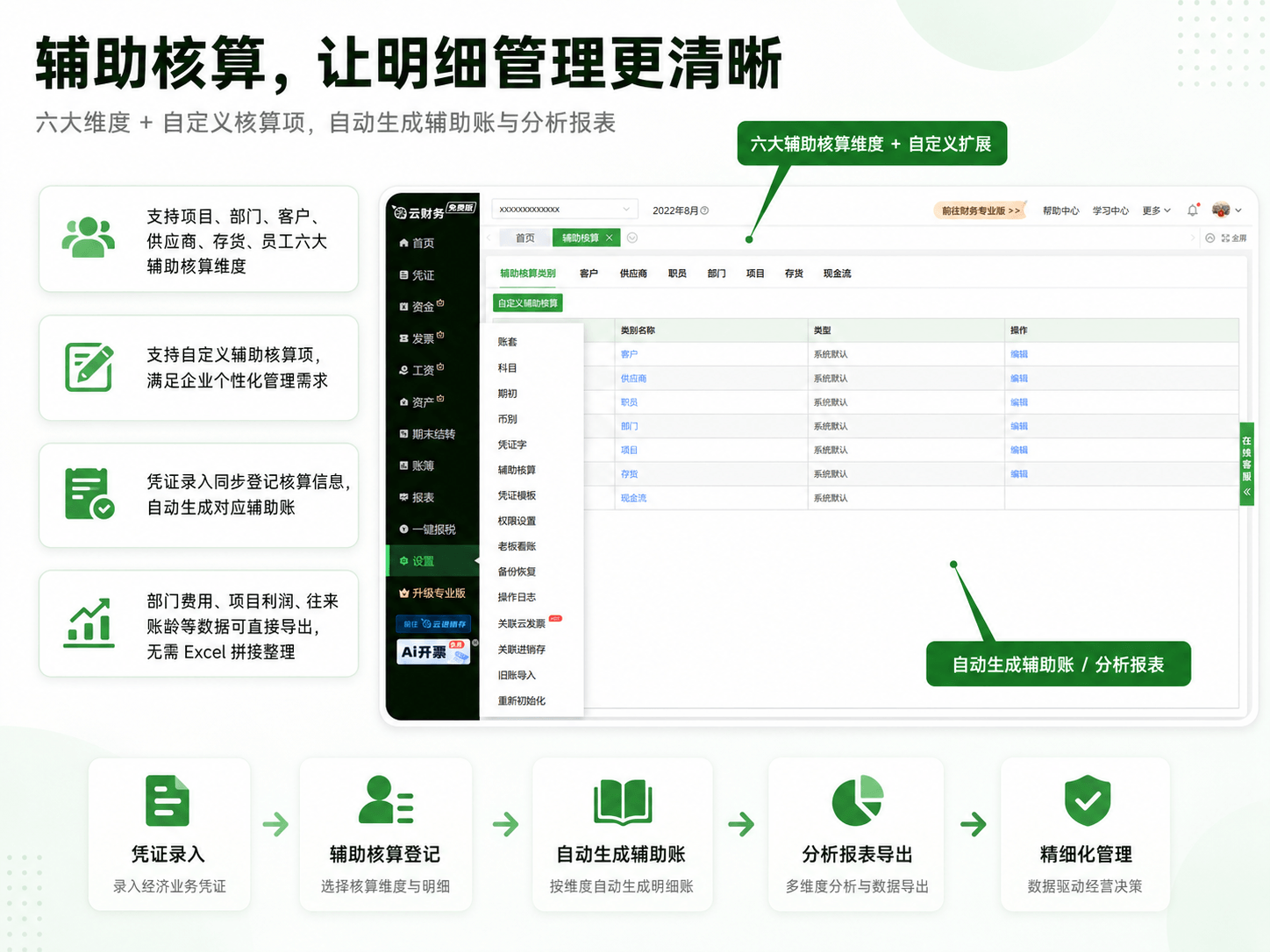
Task: Open 期末结转 in the sidebar
Action: pyautogui.click(x=427, y=434)
